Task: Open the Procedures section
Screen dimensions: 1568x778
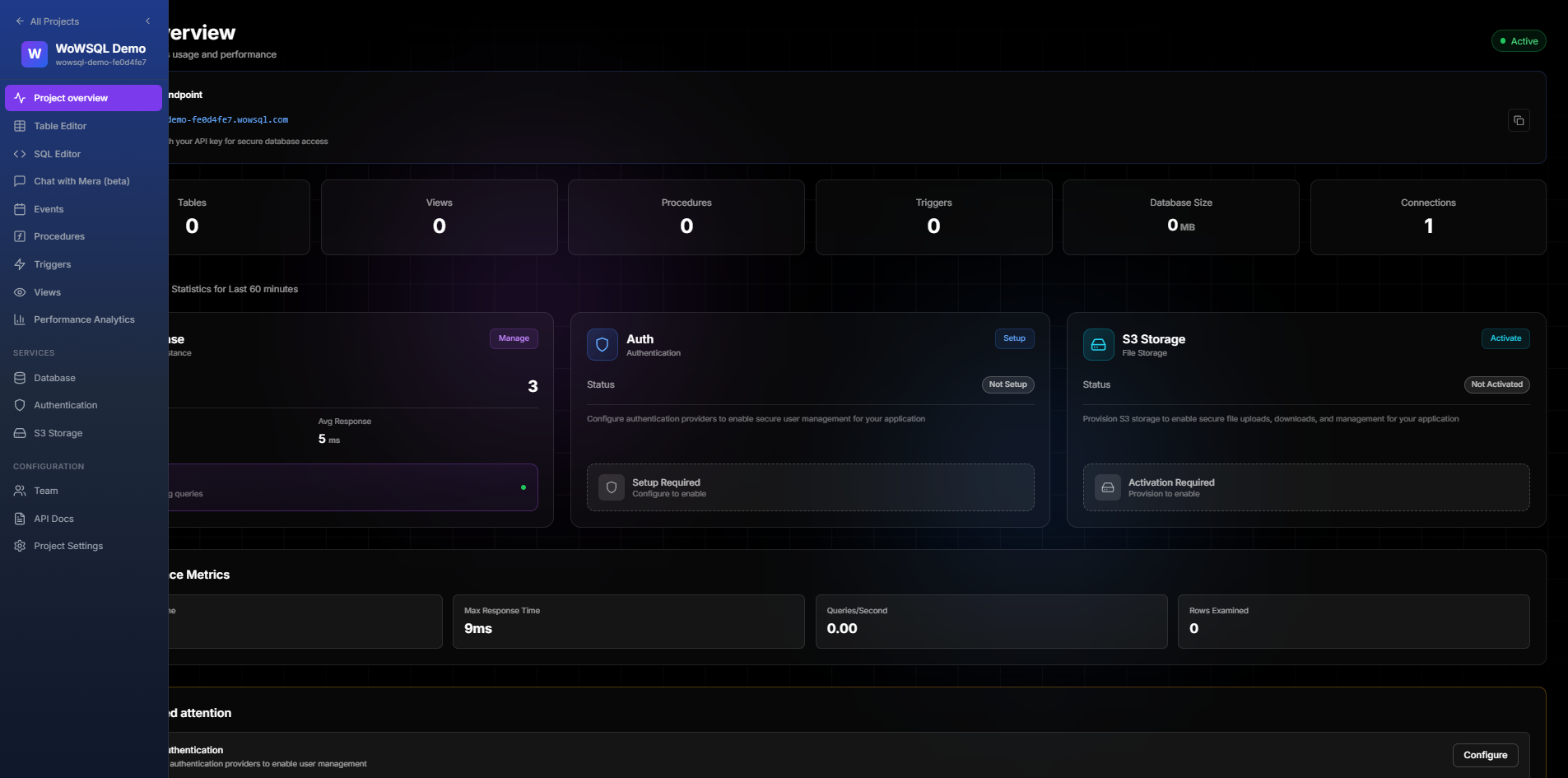Action: click(x=58, y=236)
